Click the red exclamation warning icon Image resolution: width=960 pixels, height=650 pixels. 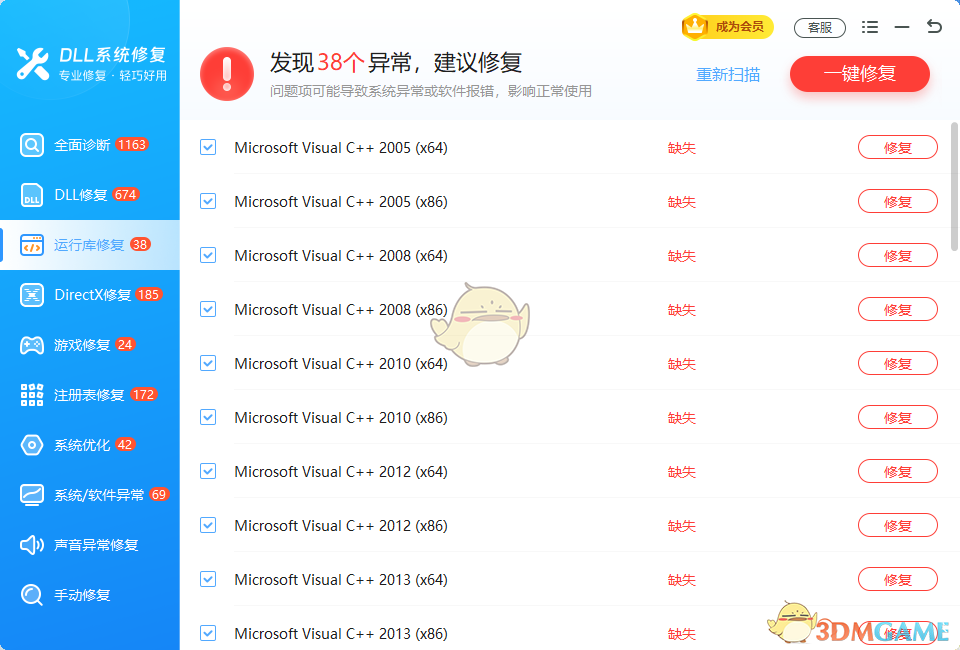(x=226, y=73)
